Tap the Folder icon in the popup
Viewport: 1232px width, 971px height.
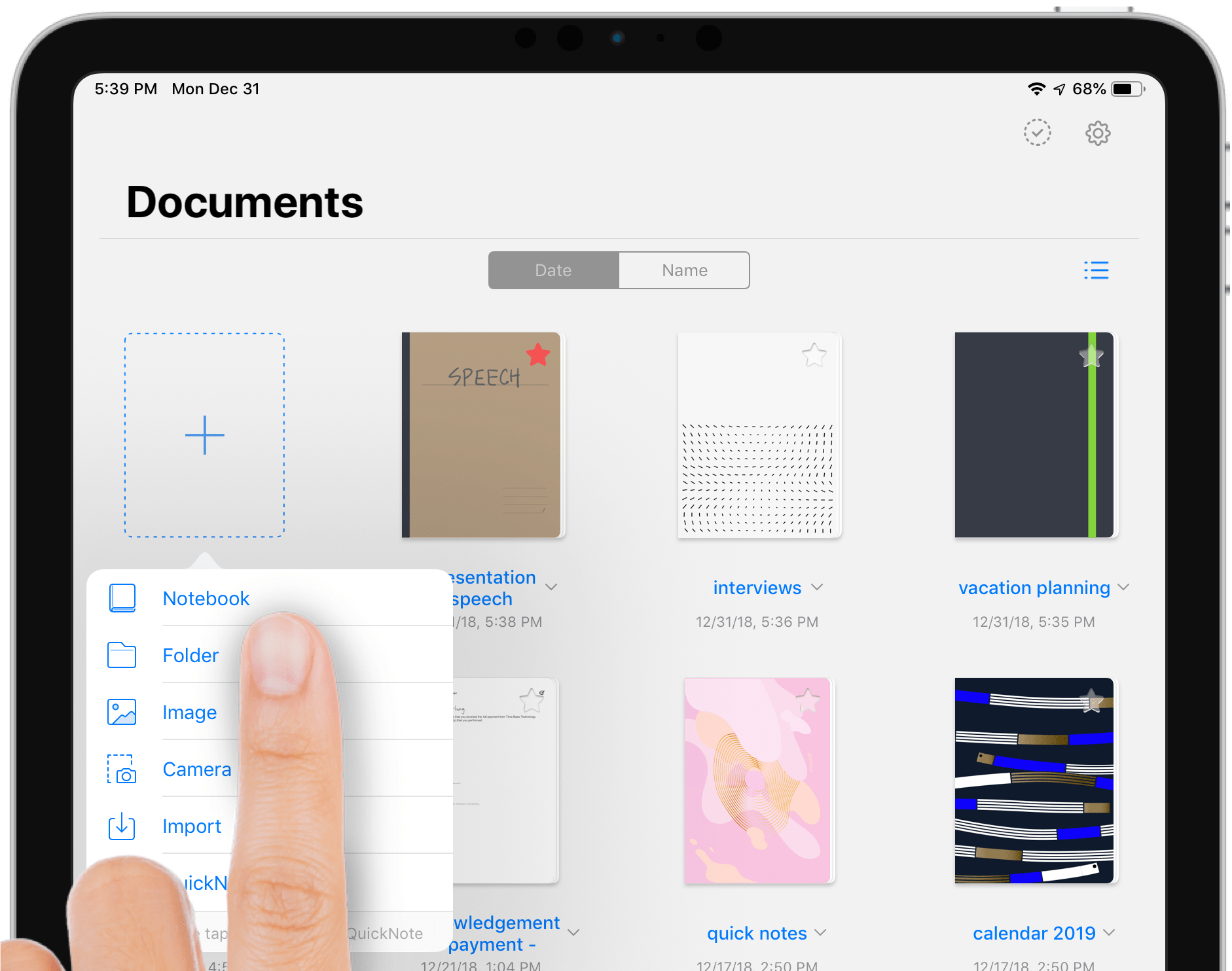pos(121,655)
